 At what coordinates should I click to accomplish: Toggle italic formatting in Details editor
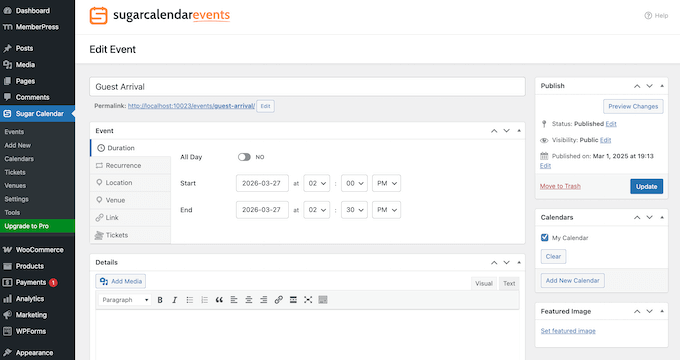tap(175, 300)
